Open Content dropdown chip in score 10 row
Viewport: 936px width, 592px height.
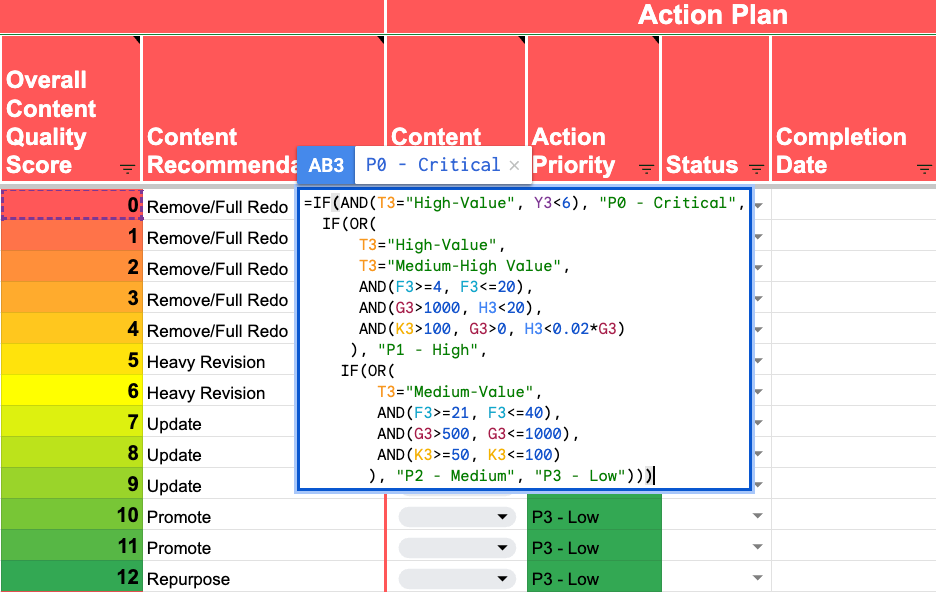coord(457,517)
